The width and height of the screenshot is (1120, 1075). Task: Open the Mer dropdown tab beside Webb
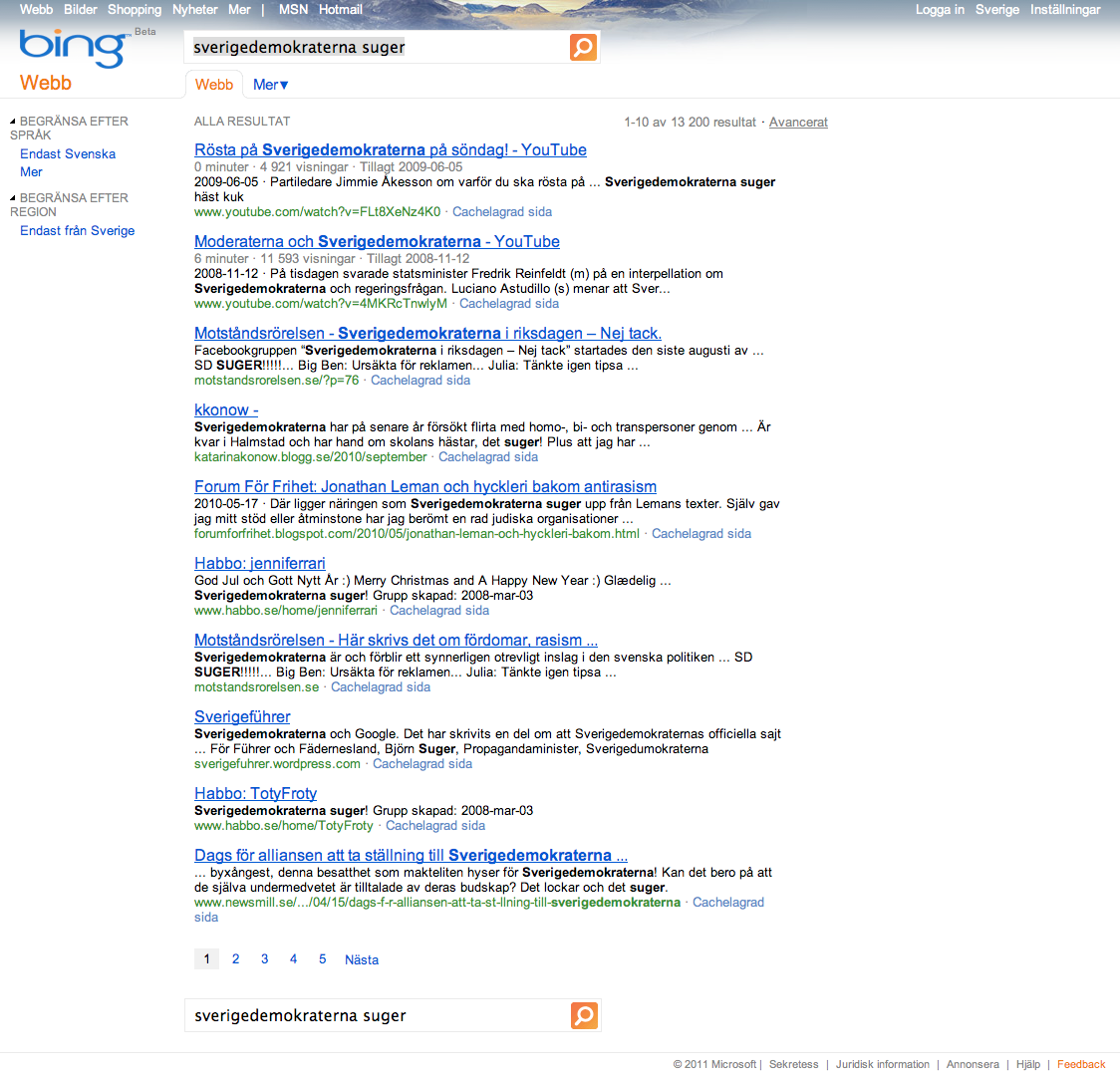pyautogui.click(x=271, y=85)
